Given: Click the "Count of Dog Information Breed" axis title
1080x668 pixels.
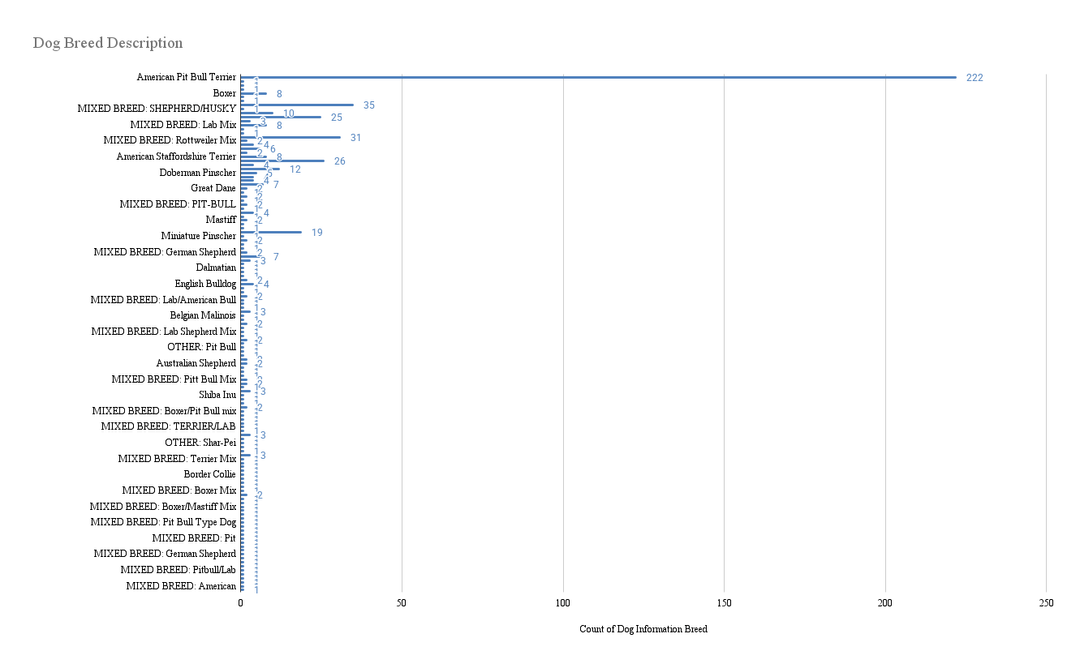Looking at the screenshot, I should [x=643, y=629].
